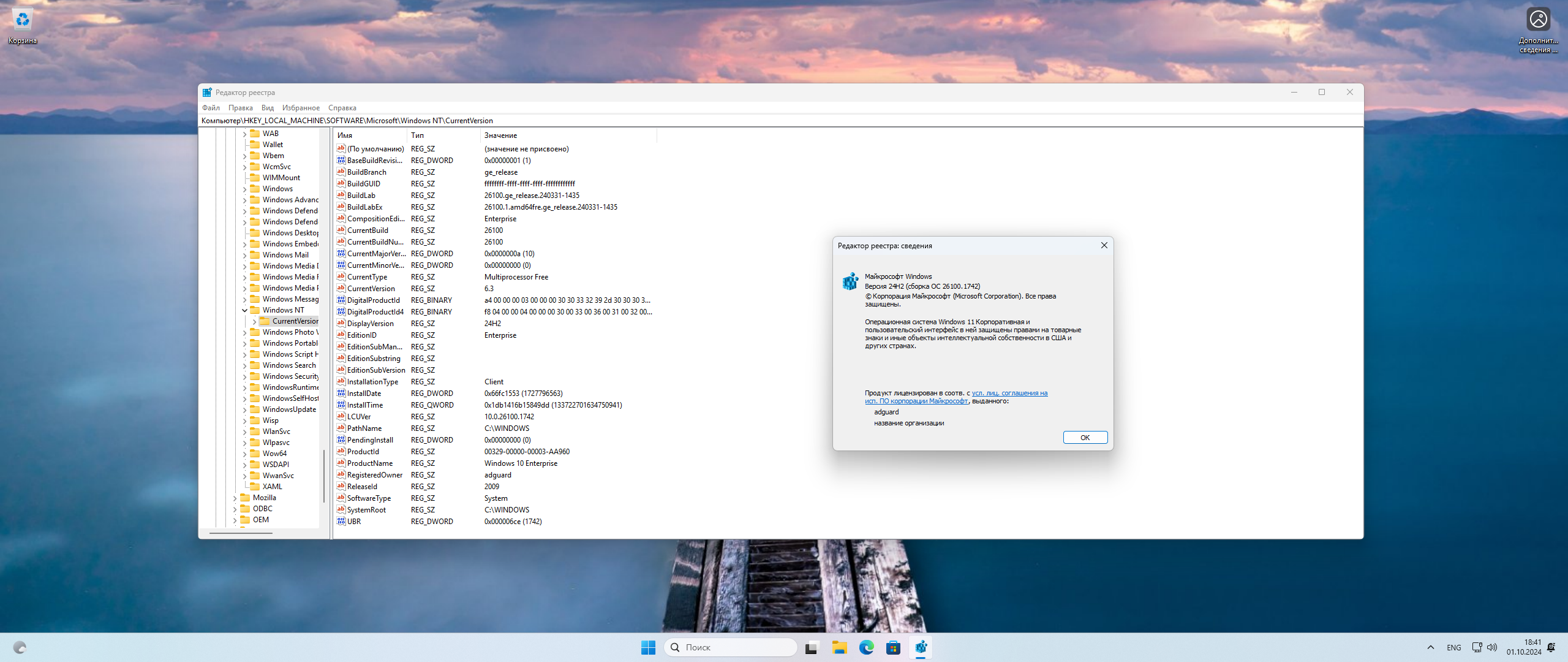Select the UBR DWORD value icon
The height and width of the screenshot is (662, 1568).
341,522
